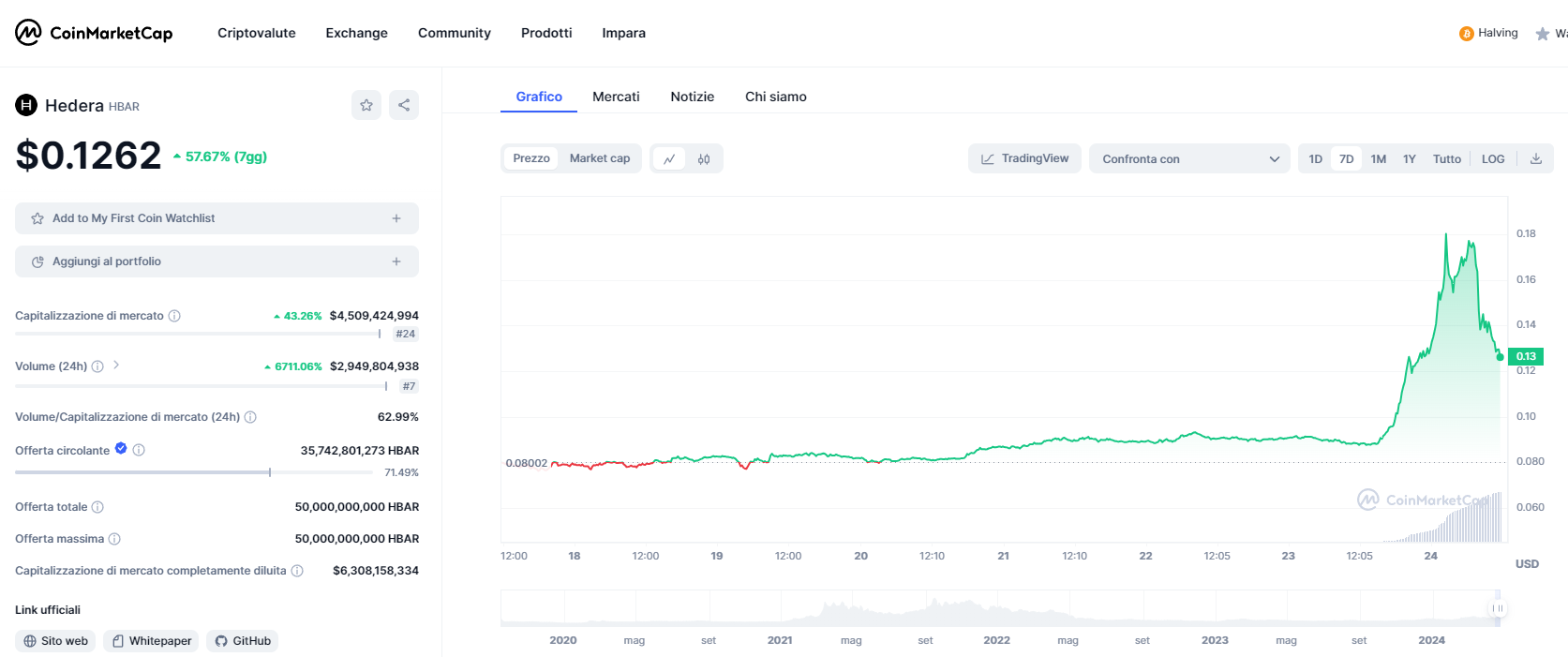Click the 6711.06% volume change
Viewport: 1568px width, 657px height.
[293, 366]
